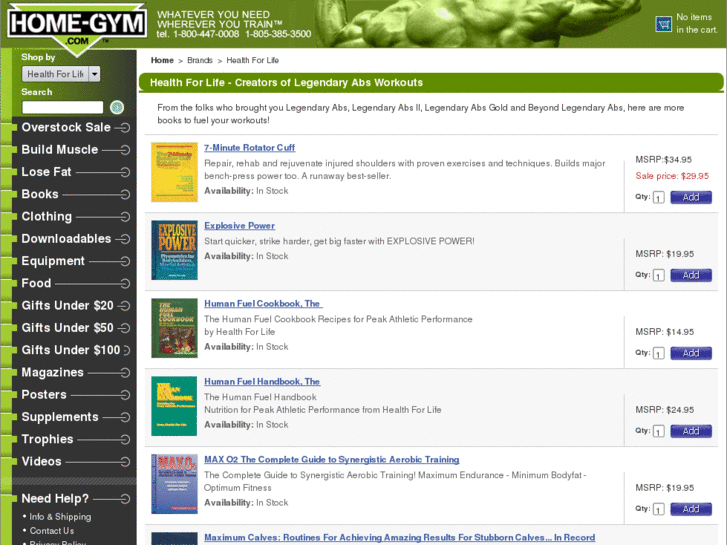Open Human Fuel Cookbook product link
The height and width of the screenshot is (545, 727).
coord(263,303)
